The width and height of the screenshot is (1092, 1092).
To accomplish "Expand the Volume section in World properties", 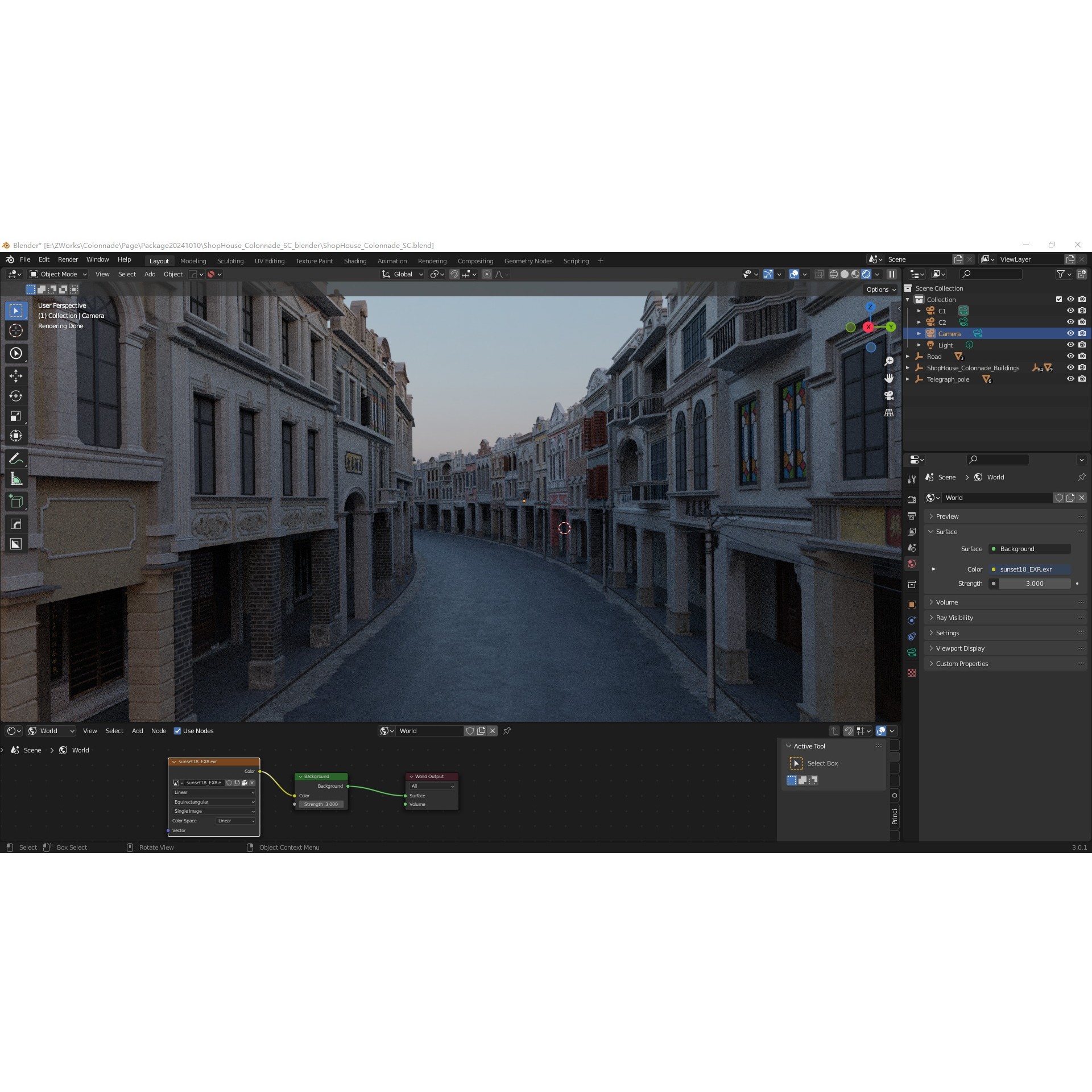I will pos(946,602).
